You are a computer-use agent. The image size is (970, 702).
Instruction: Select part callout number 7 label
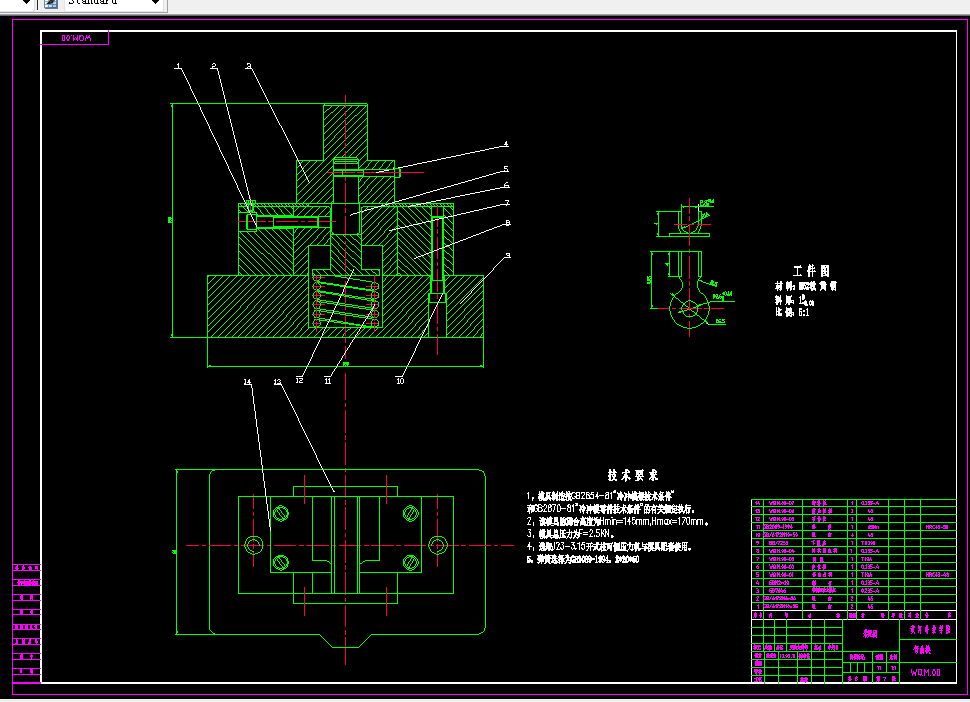point(507,203)
